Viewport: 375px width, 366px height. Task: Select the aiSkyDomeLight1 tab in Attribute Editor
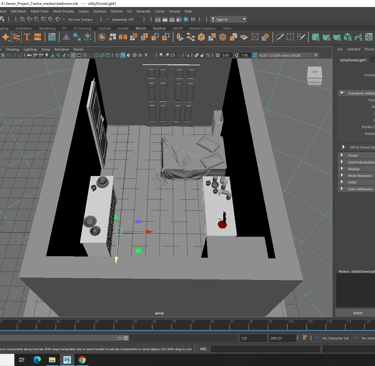tap(353, 60)
